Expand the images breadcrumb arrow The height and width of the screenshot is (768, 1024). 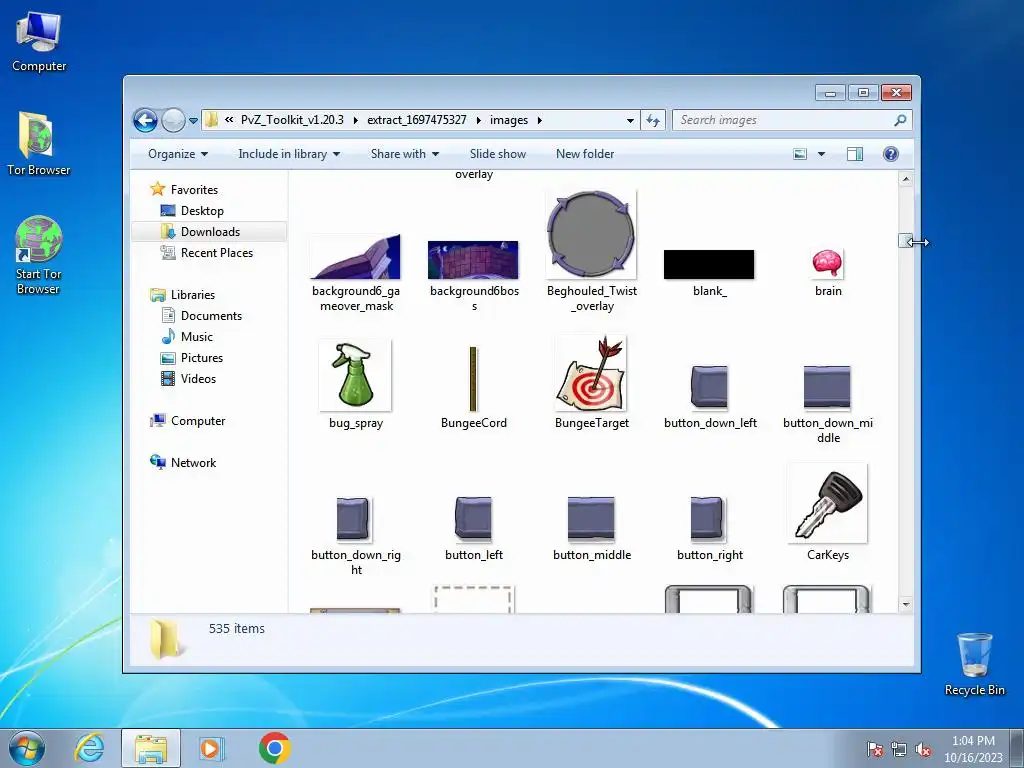click(x=540, y=120)
